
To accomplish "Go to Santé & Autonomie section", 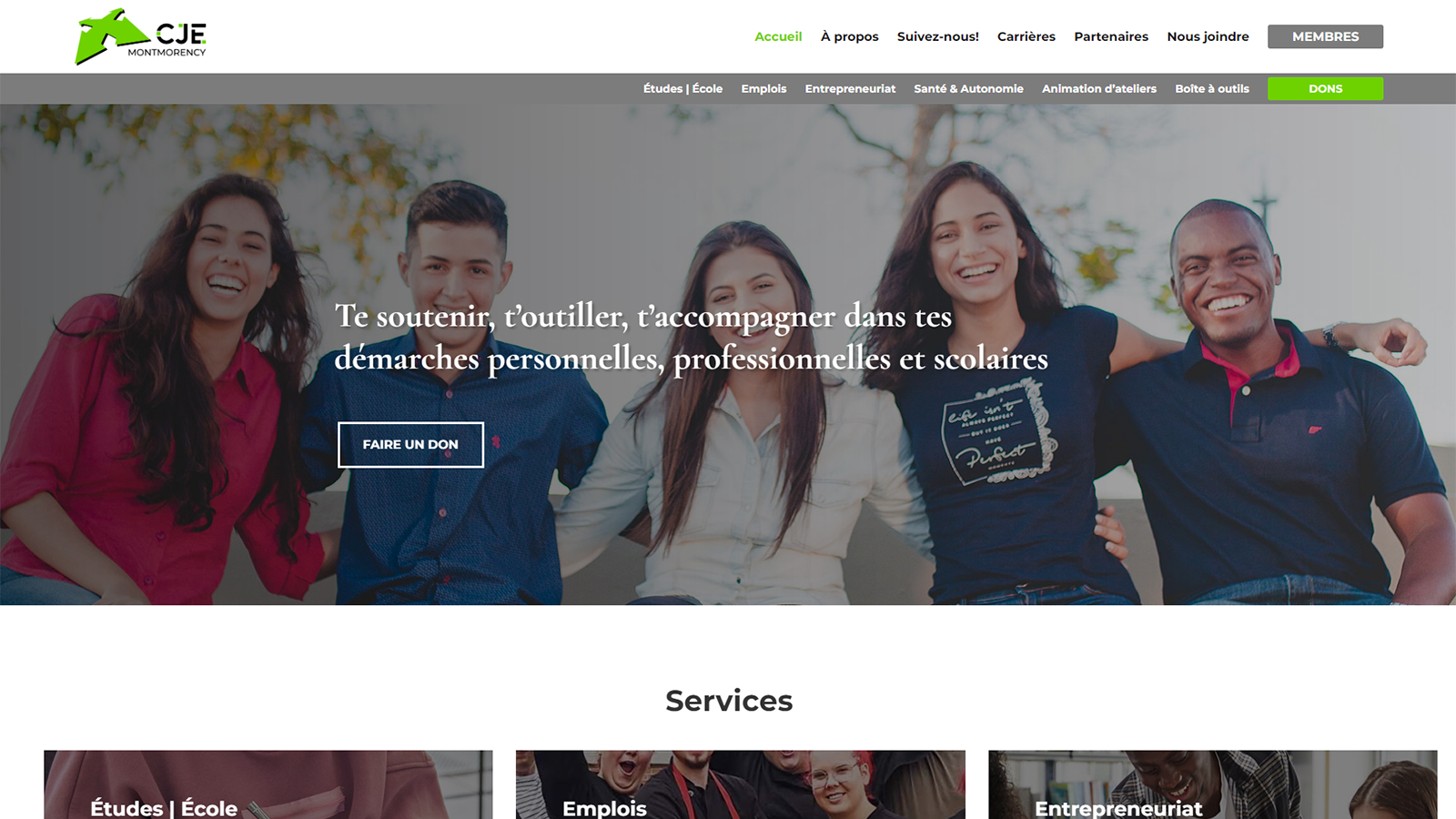I will pyautogui.click(x=968, y=88).
